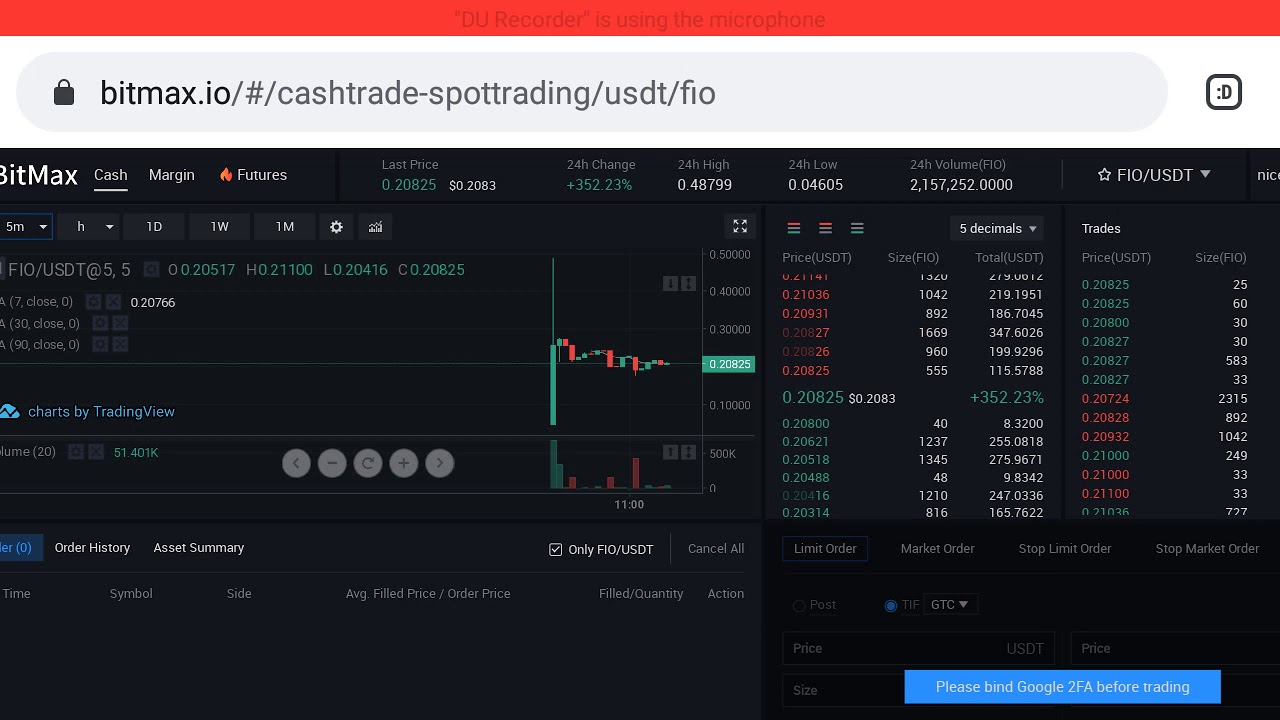Maximize the main price chart pane
This screenshot has width=1280, height=720.
689,284
